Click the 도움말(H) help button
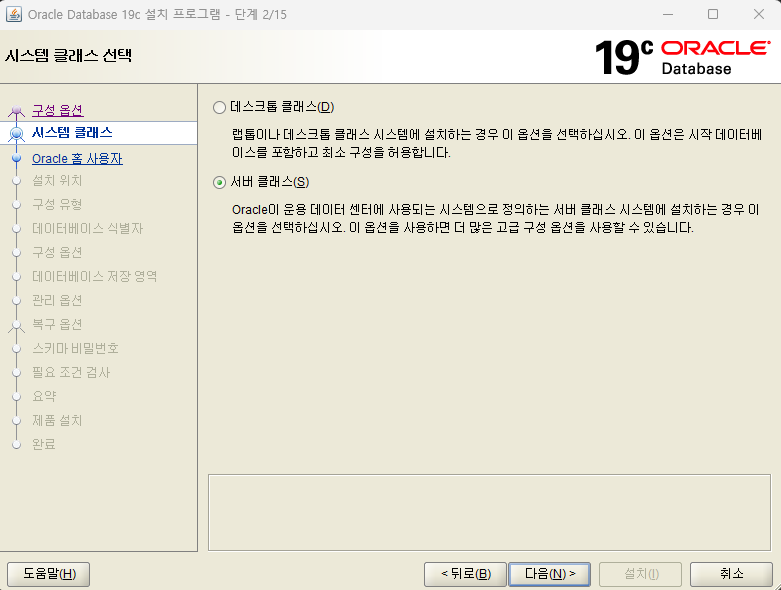781x590 pixels. click(x=49, y=574)
